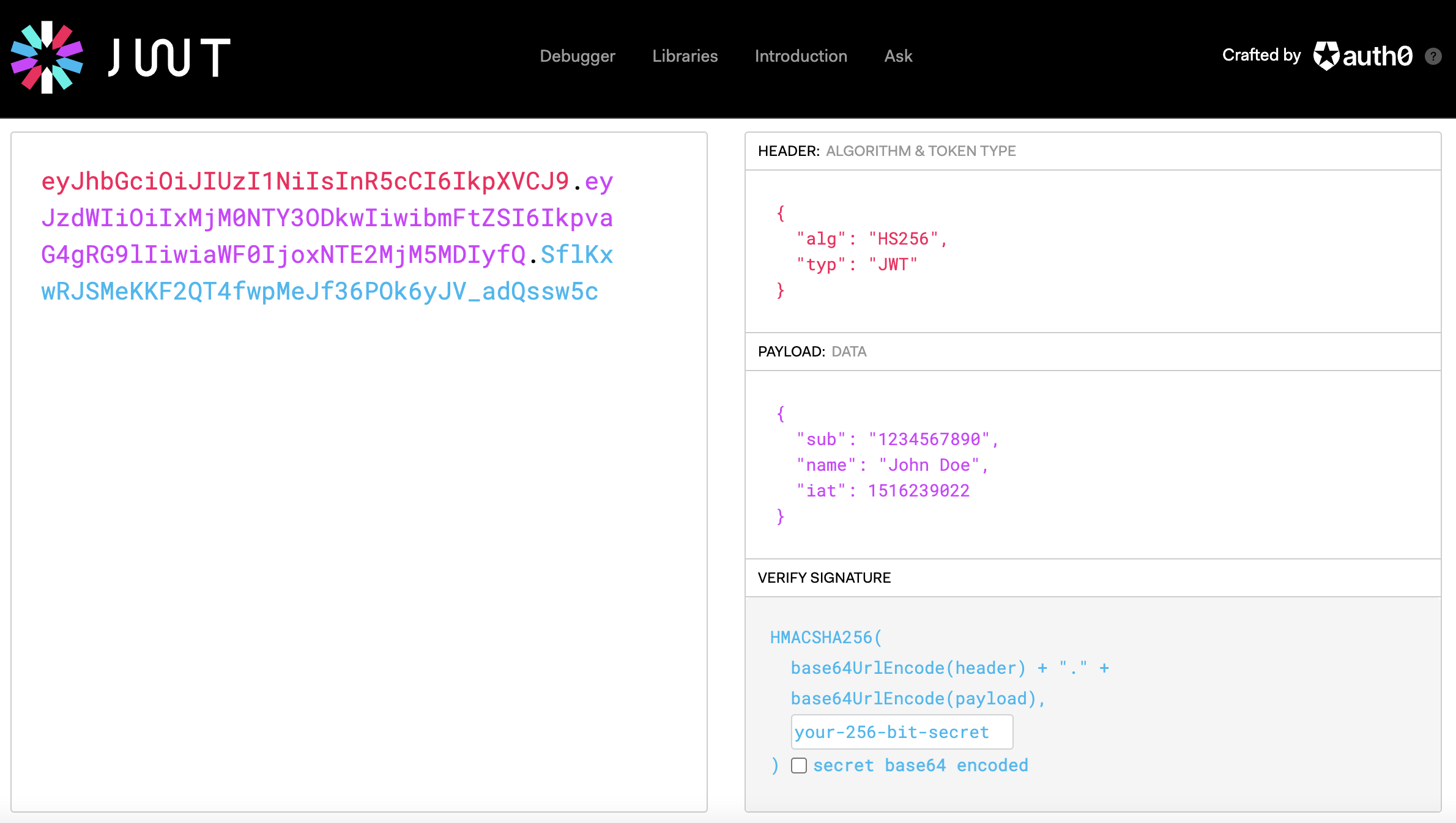
Task: Click the "name": "John Doe" payload line
Action: [892, 465]
